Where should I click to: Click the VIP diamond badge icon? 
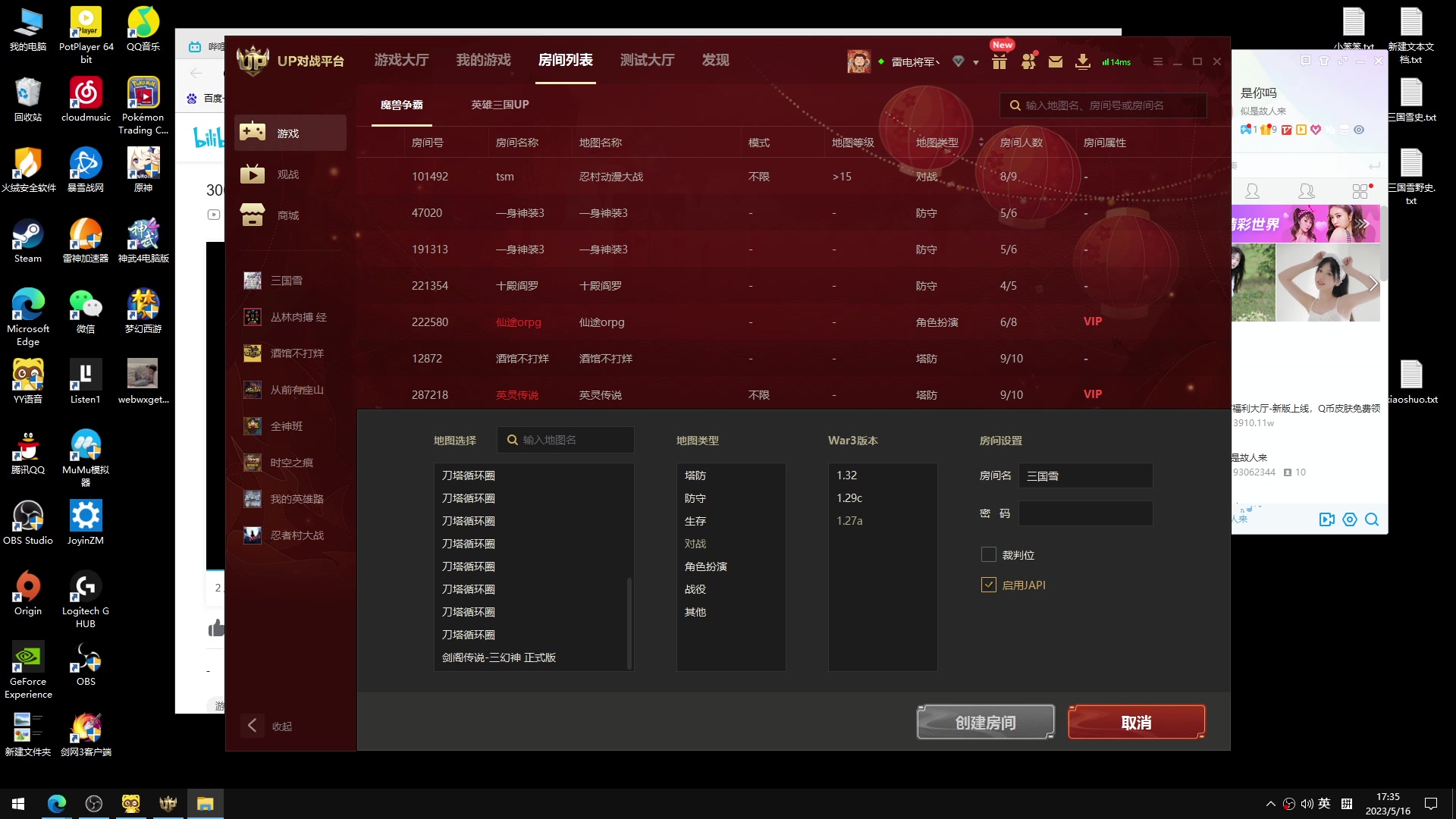pyautogui.click(x=959, y=61)
